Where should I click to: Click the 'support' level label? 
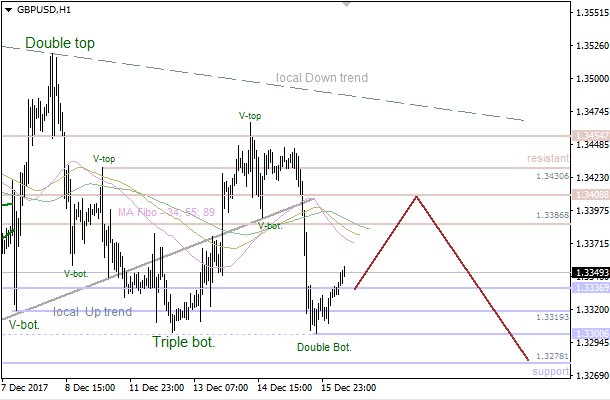pos(550,372)
